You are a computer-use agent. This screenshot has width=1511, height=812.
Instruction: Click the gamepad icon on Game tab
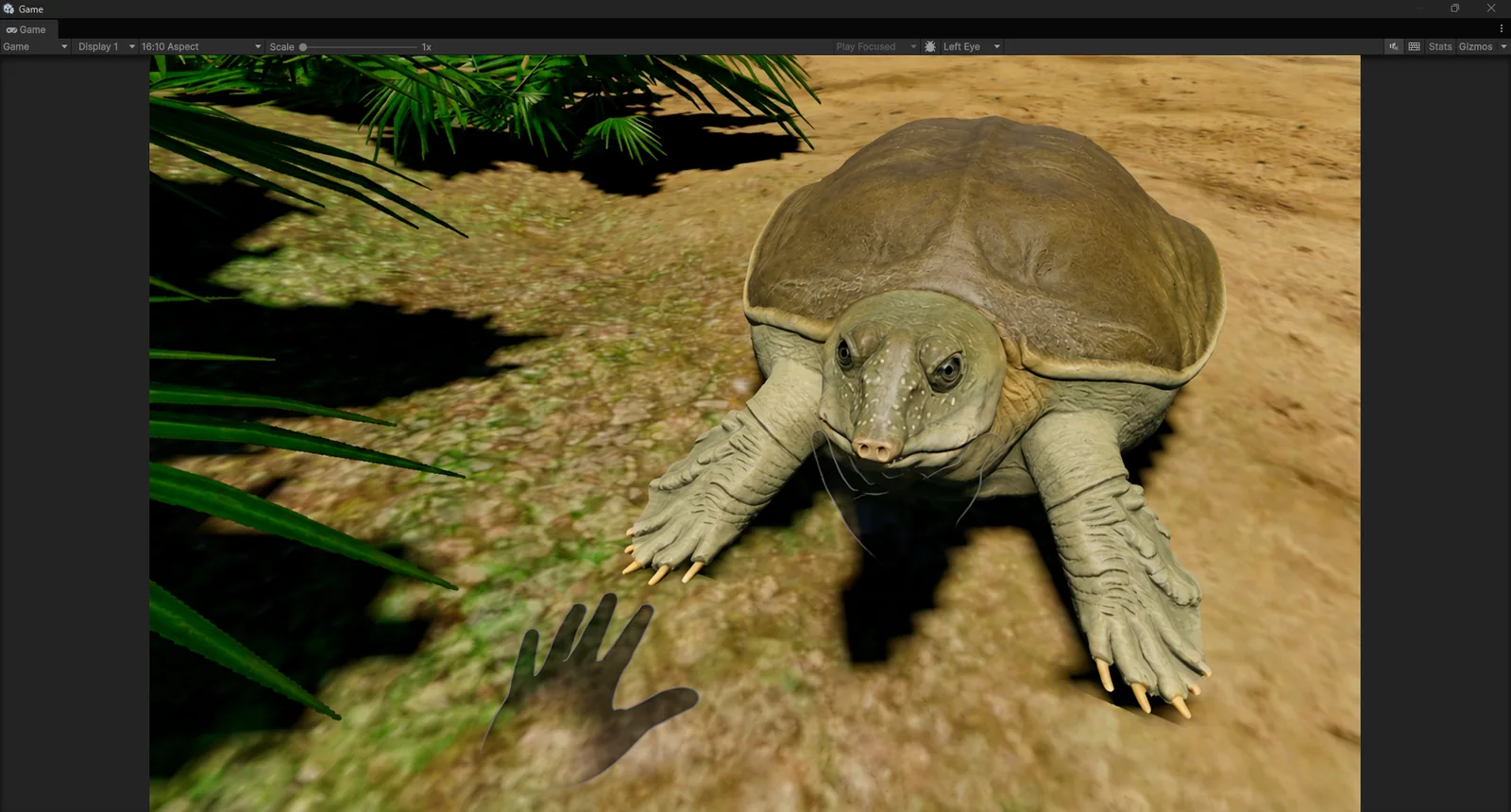click(11, 29)
